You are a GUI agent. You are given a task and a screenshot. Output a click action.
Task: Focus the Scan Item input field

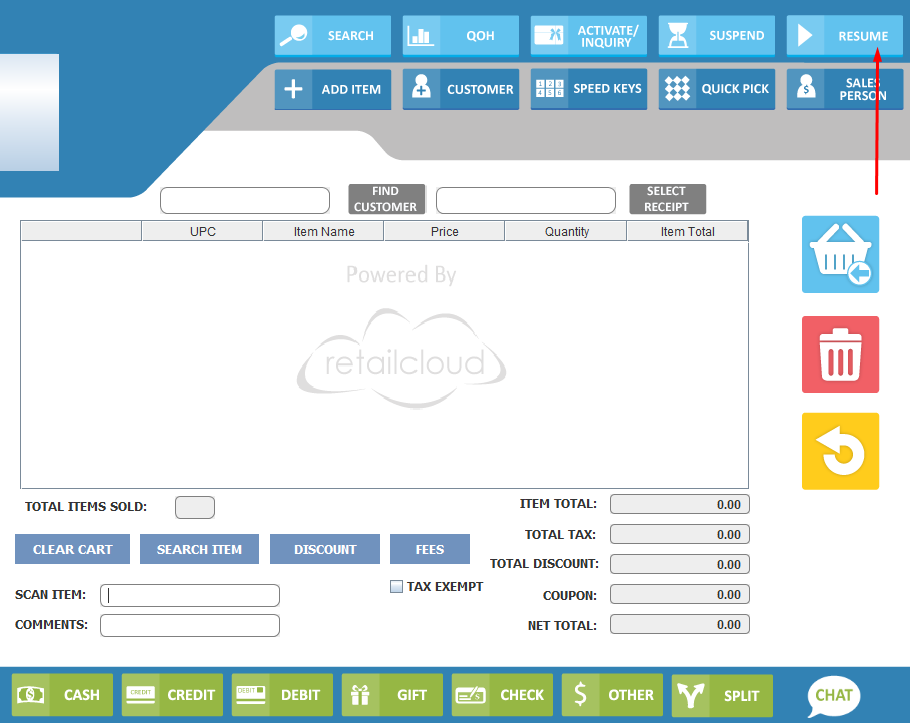coord(190,595)
